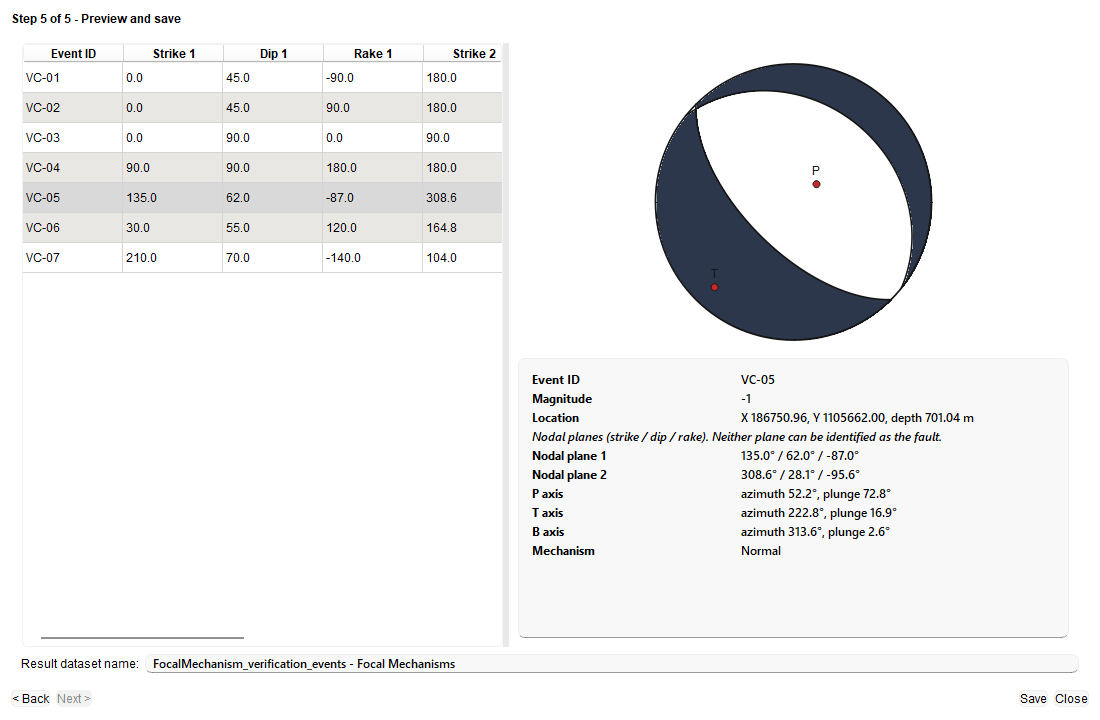Select event row VC-07
The height and width of the screenshot is (720, 1100).
(262, 258)
